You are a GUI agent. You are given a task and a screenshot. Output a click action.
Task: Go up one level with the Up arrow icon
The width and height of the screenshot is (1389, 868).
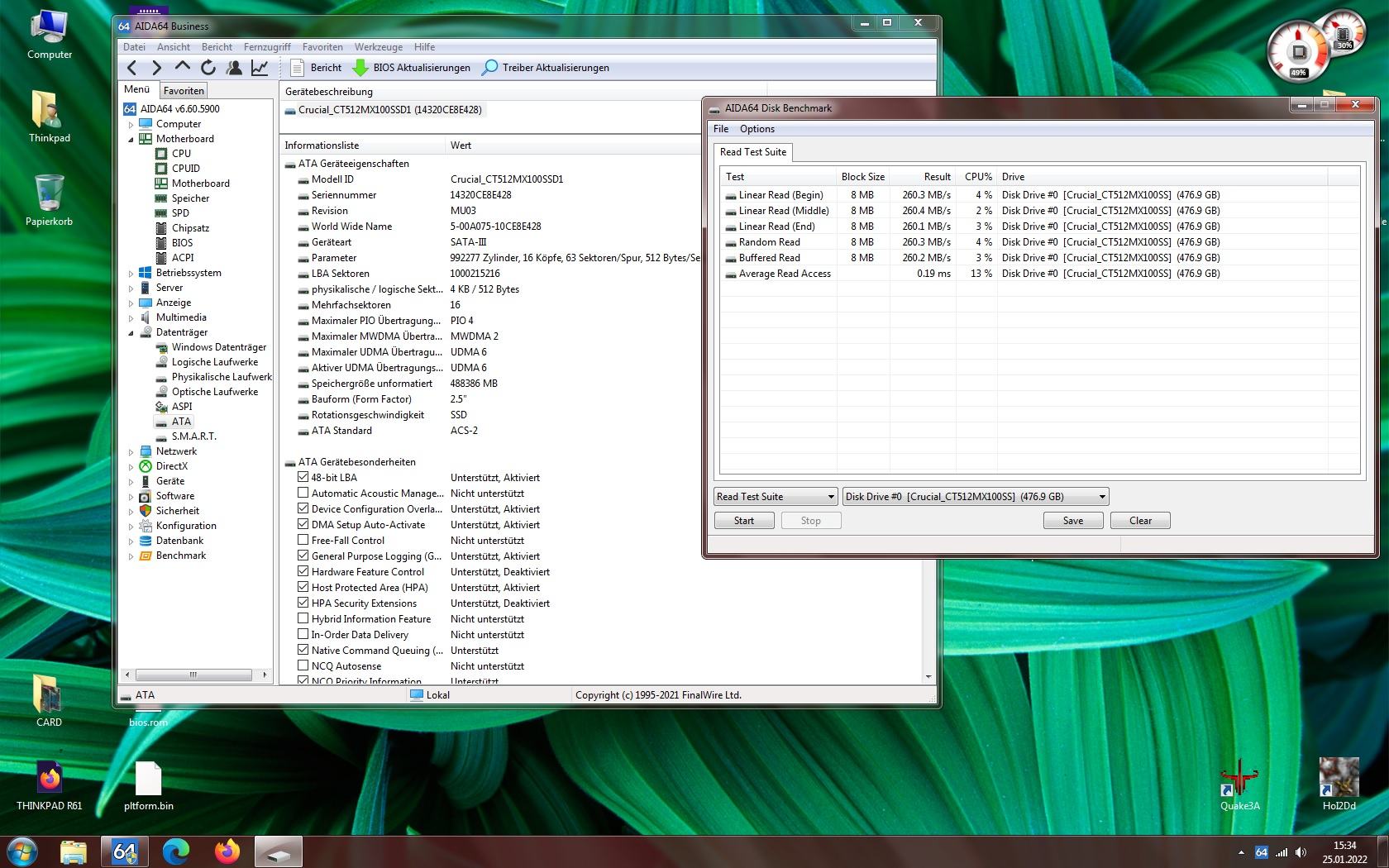[183, 67]
